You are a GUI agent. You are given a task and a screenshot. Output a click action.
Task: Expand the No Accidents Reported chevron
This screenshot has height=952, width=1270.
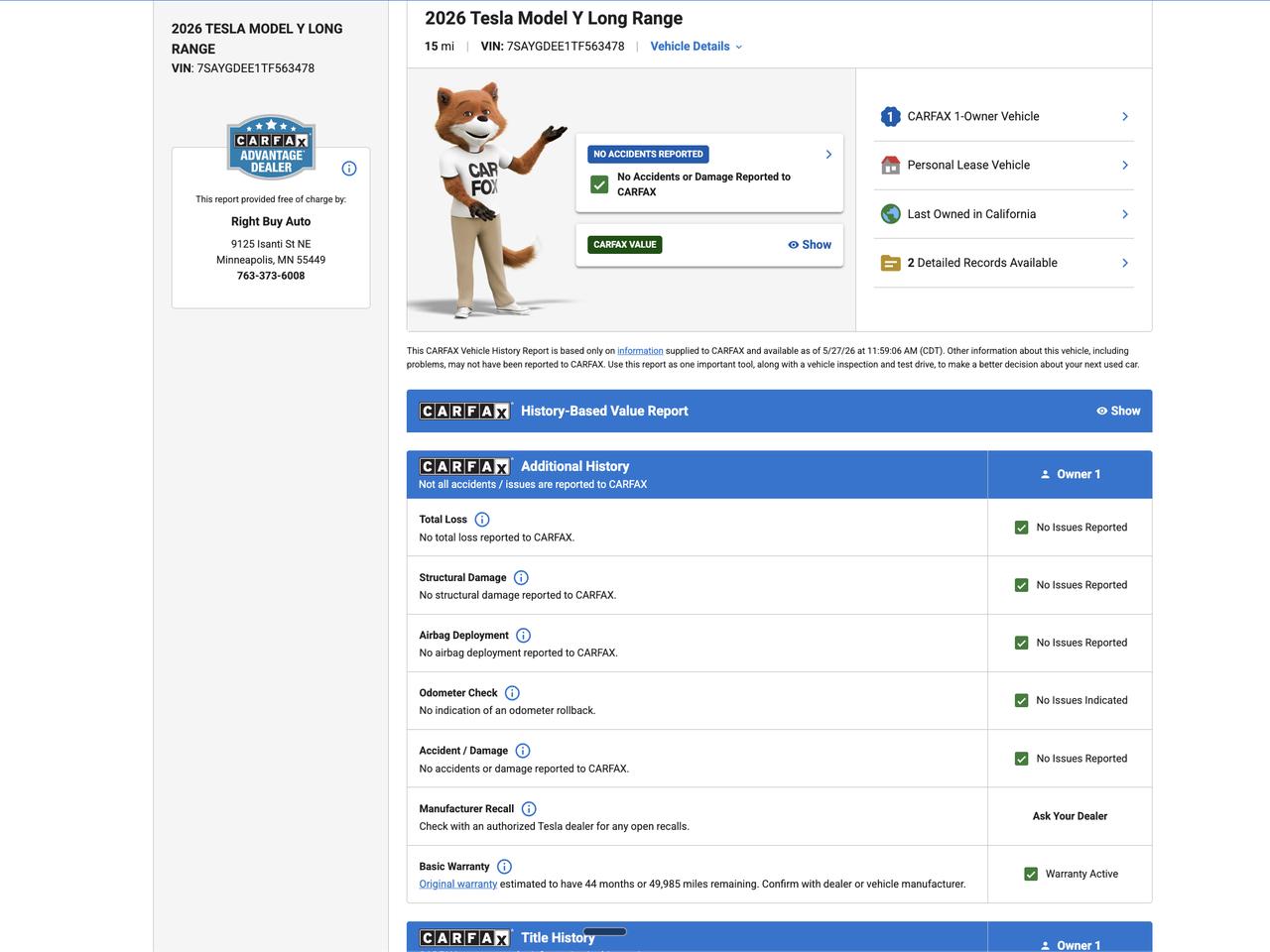(x=828, y=155)
